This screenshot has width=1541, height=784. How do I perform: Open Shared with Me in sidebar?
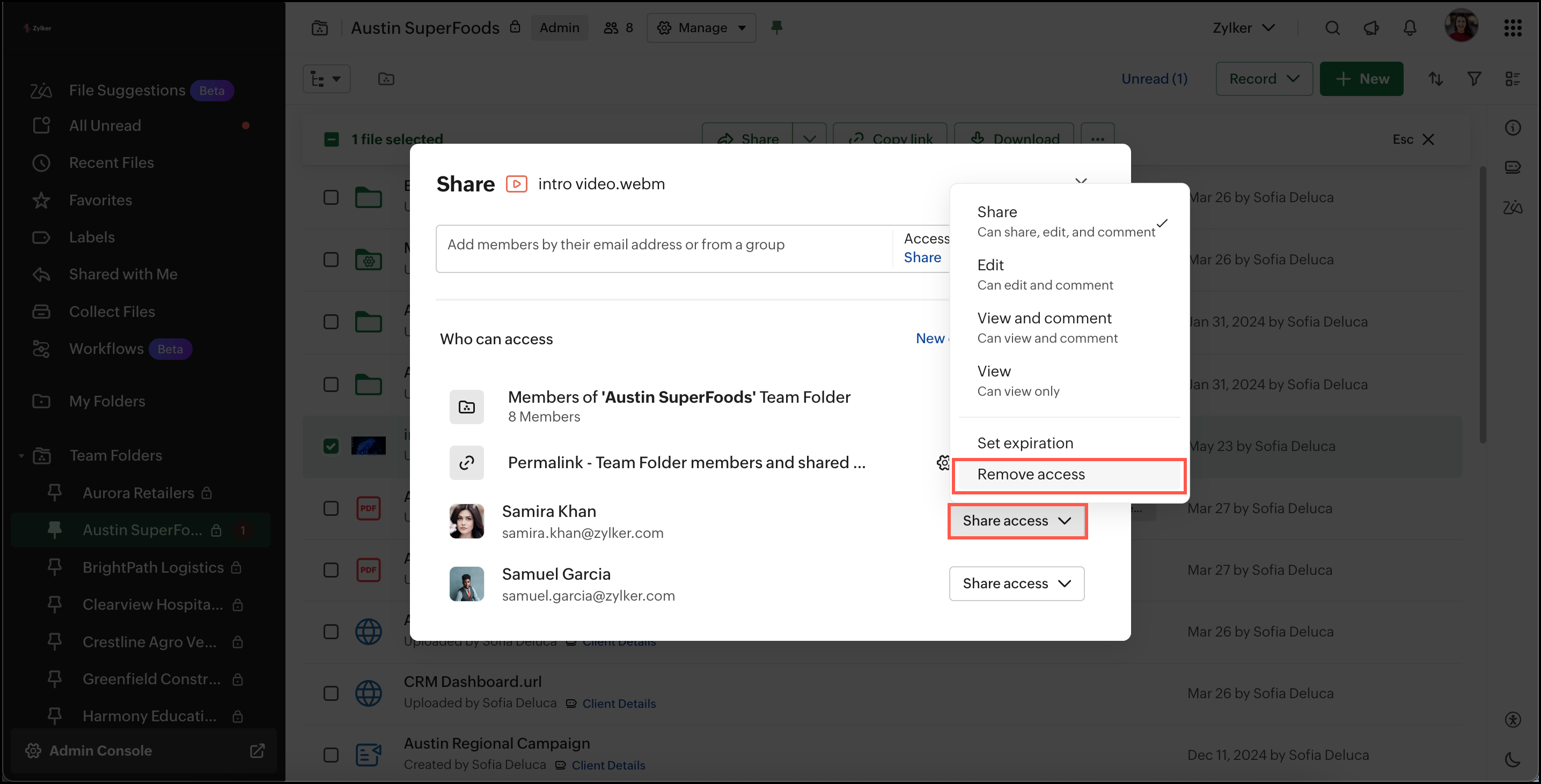tap(123, 274)
